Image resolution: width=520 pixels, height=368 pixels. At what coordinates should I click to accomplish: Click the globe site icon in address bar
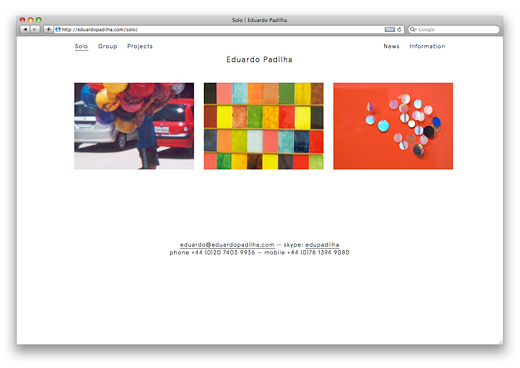click(x=58, y=29)
